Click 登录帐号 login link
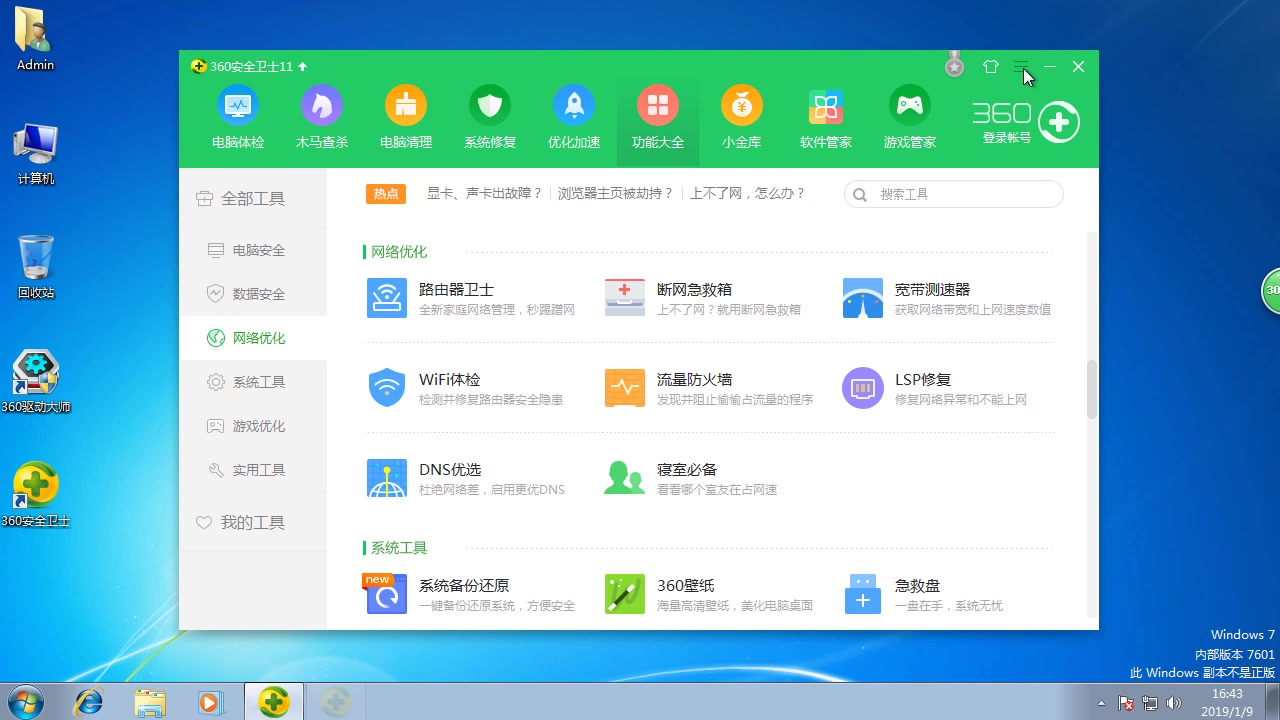Image resolution: width=1280 pixels, height=720 pixels. (x=1006, y=138)
